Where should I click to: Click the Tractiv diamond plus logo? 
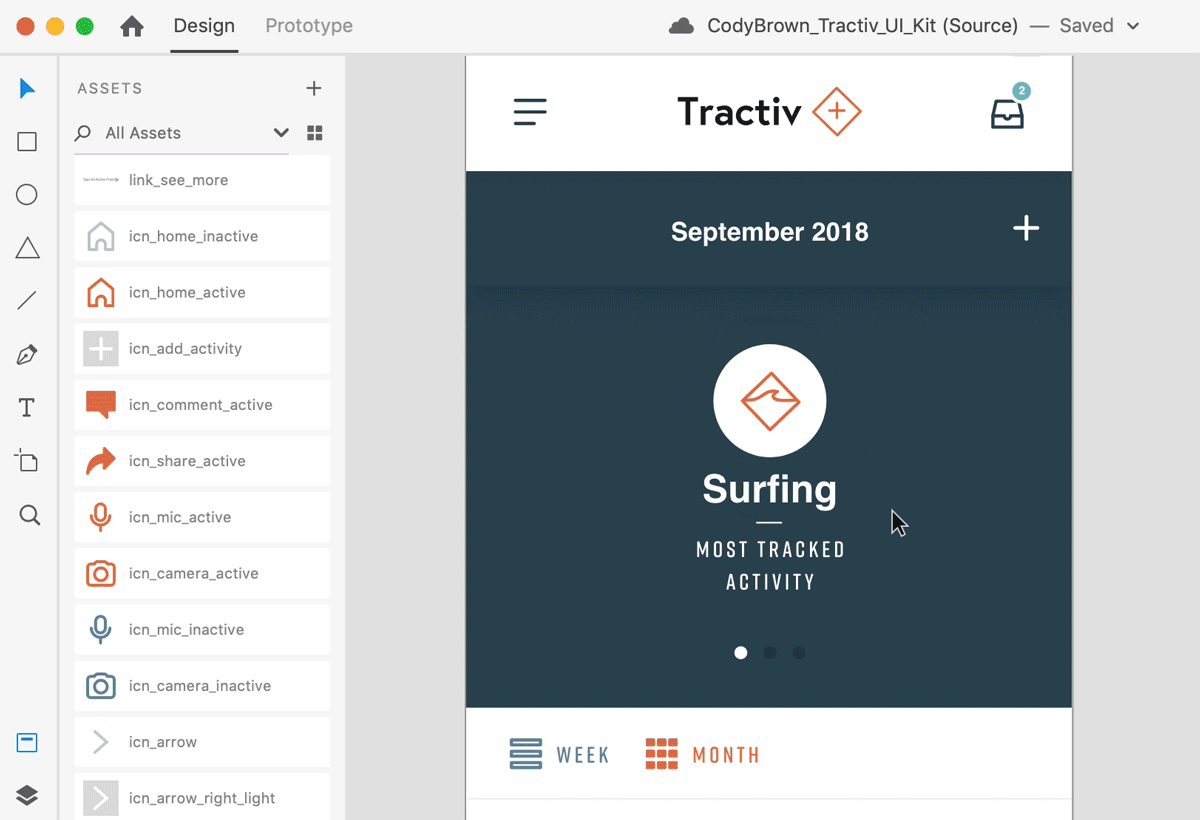coord(837,111)
